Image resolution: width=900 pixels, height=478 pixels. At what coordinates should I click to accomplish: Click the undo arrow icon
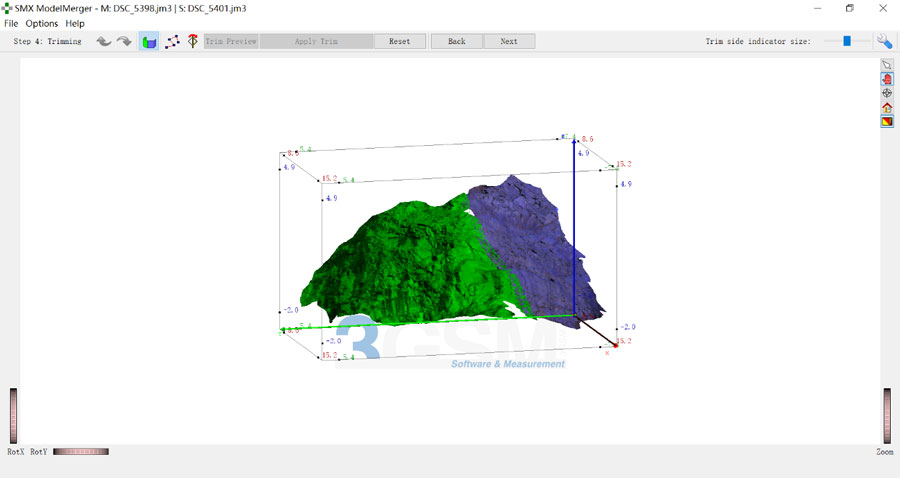tap(104, 41)
